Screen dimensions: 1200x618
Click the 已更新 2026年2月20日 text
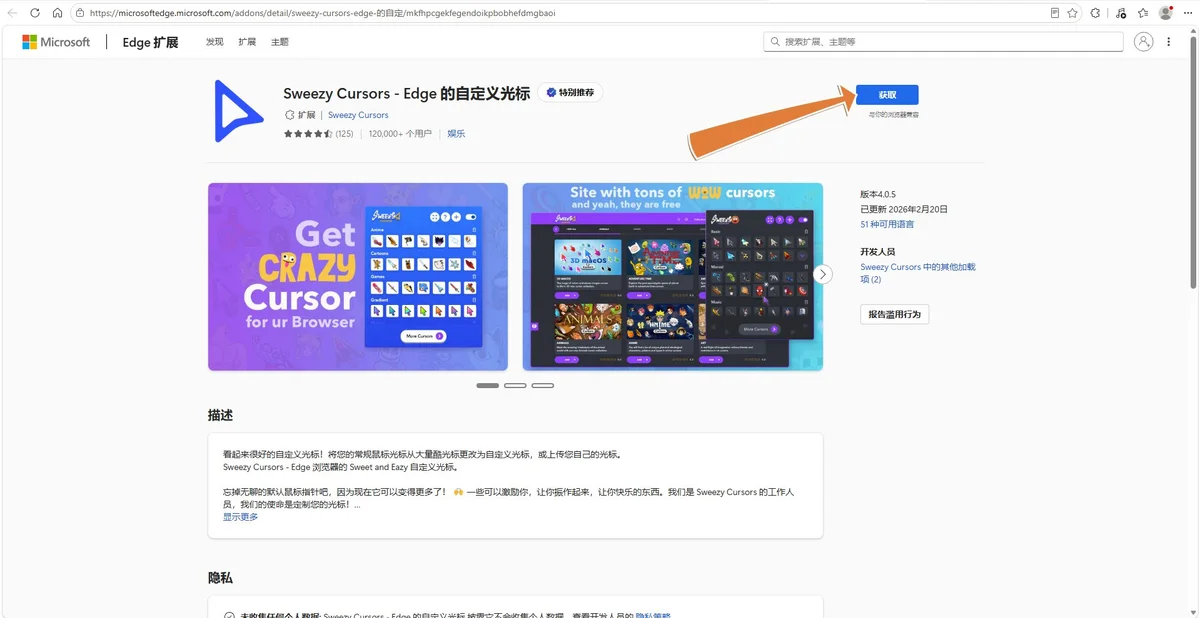[903, 209]
